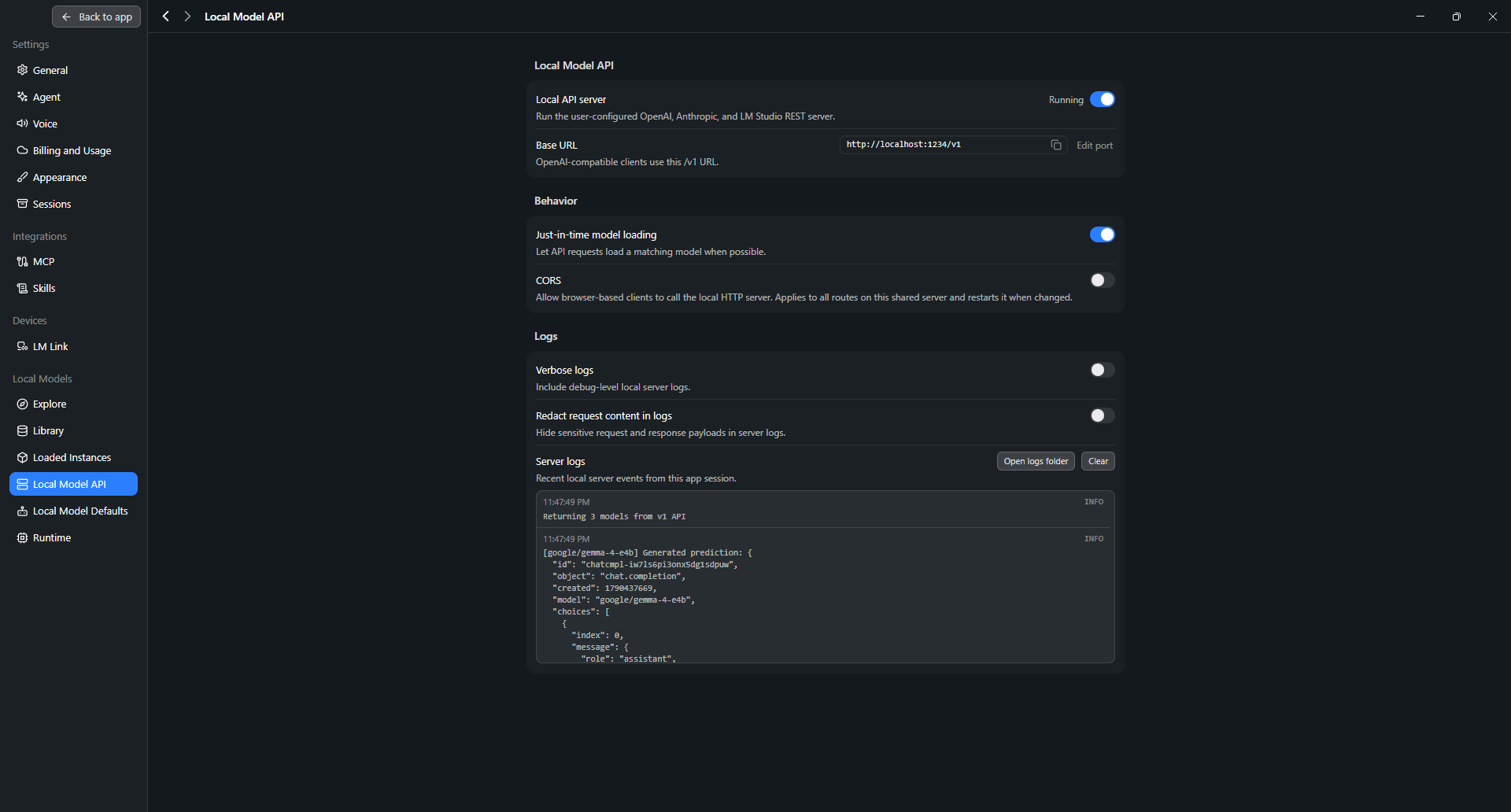The image size is (1511, 812).
Task: Open the Local Model Defaults page
Action: [x=73, y=511]
